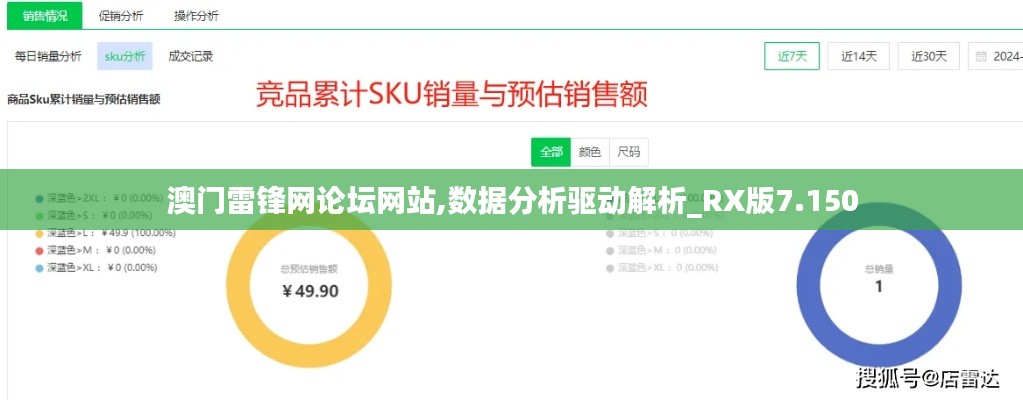This screenshot has width=1023, height=400.
Task: Switch to the 销售情况 tab
Action: [x=45, y=16]
